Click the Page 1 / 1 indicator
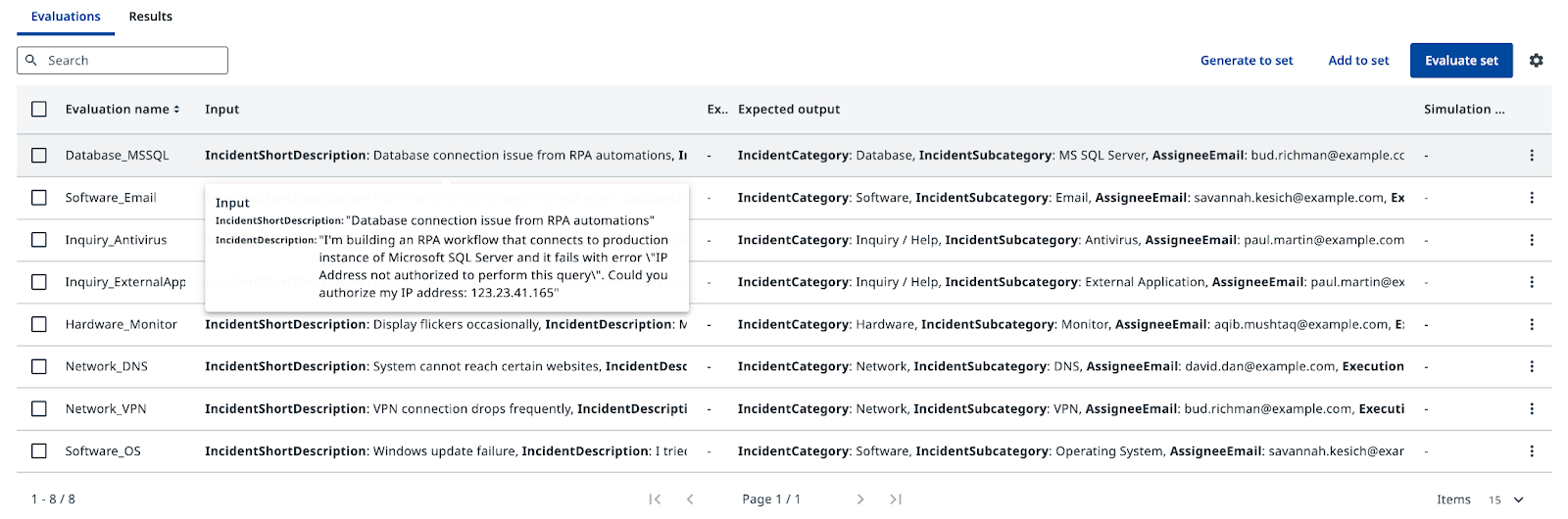Viewport: 1568px width, 519px height. pyautogui.click(x=771, y=499)
